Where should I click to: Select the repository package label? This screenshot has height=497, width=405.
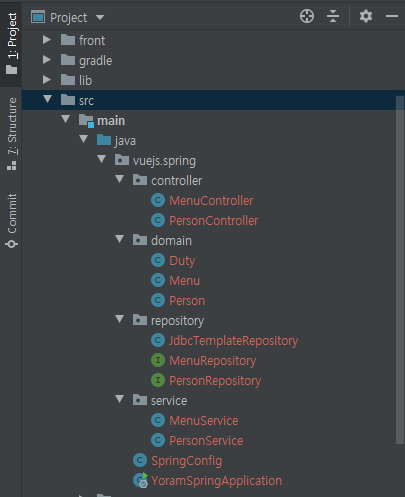coord(177,321)
